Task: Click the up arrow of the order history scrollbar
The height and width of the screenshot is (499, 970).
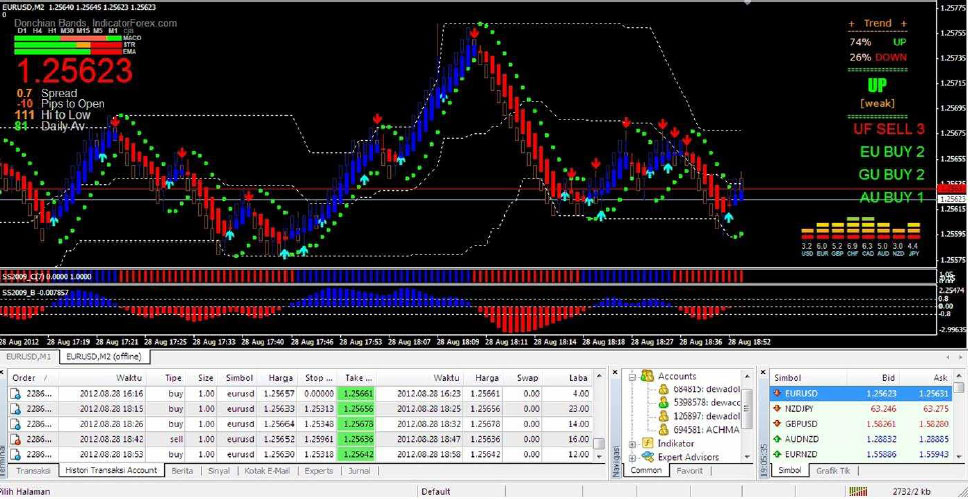Action: (x=598, y=376)
